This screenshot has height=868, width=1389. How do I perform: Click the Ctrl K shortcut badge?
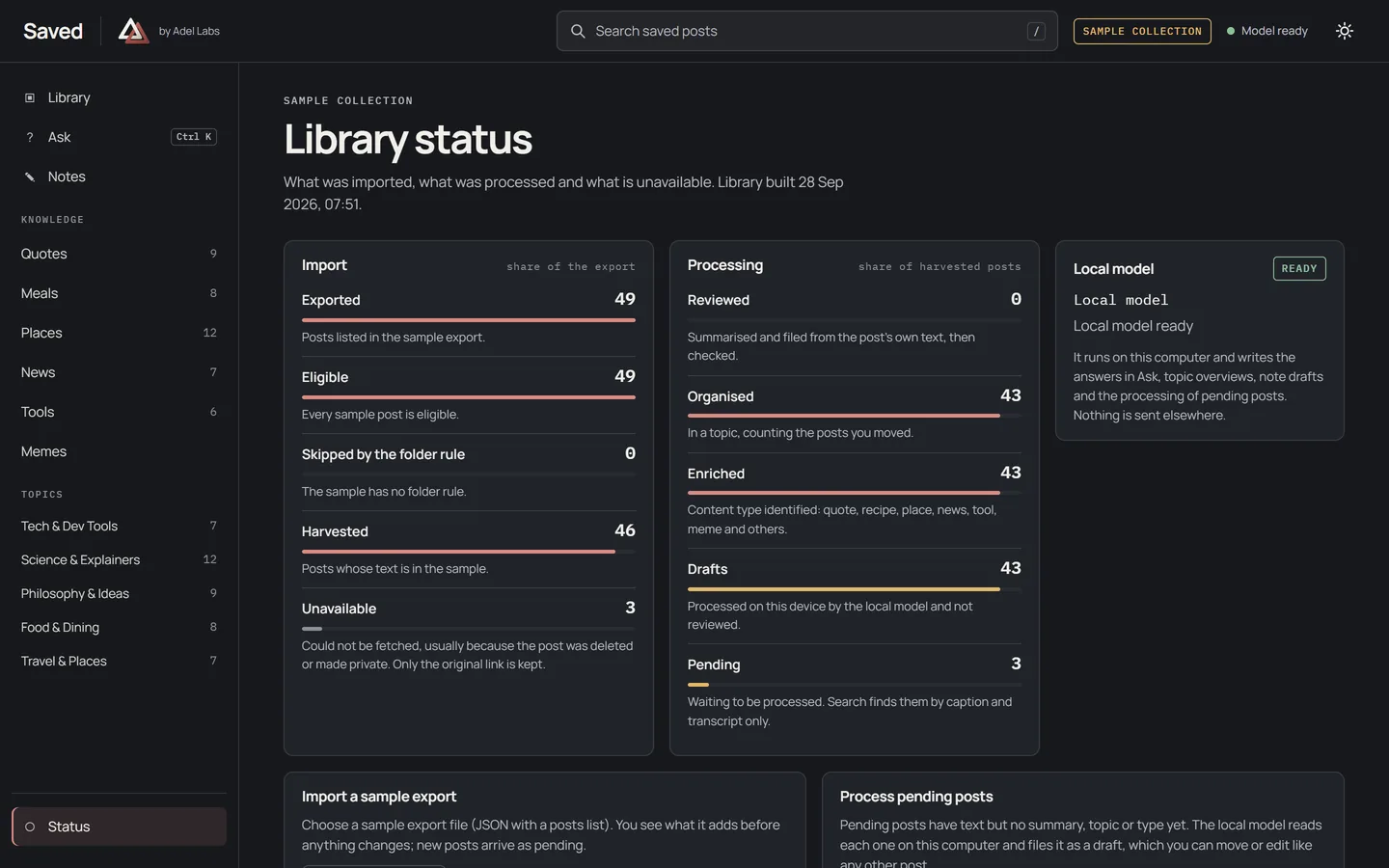tap(194, 137)
